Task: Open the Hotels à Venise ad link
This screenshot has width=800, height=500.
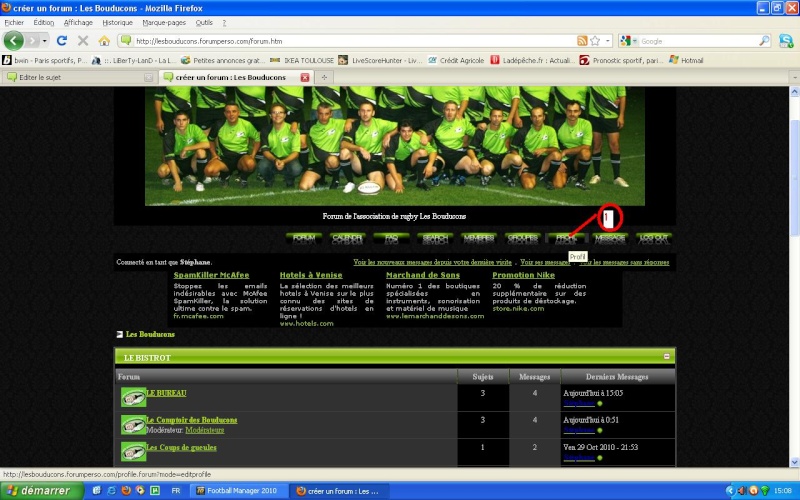Action: (x=311, y=275)
